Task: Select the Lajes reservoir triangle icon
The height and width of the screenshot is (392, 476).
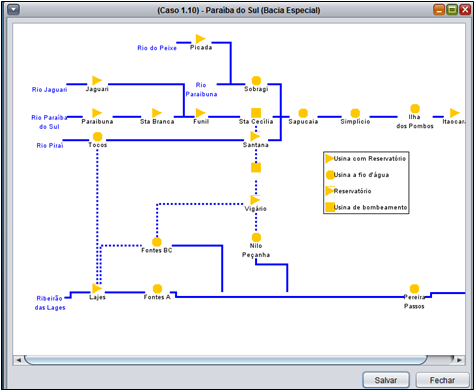Action: pos(97,288)
